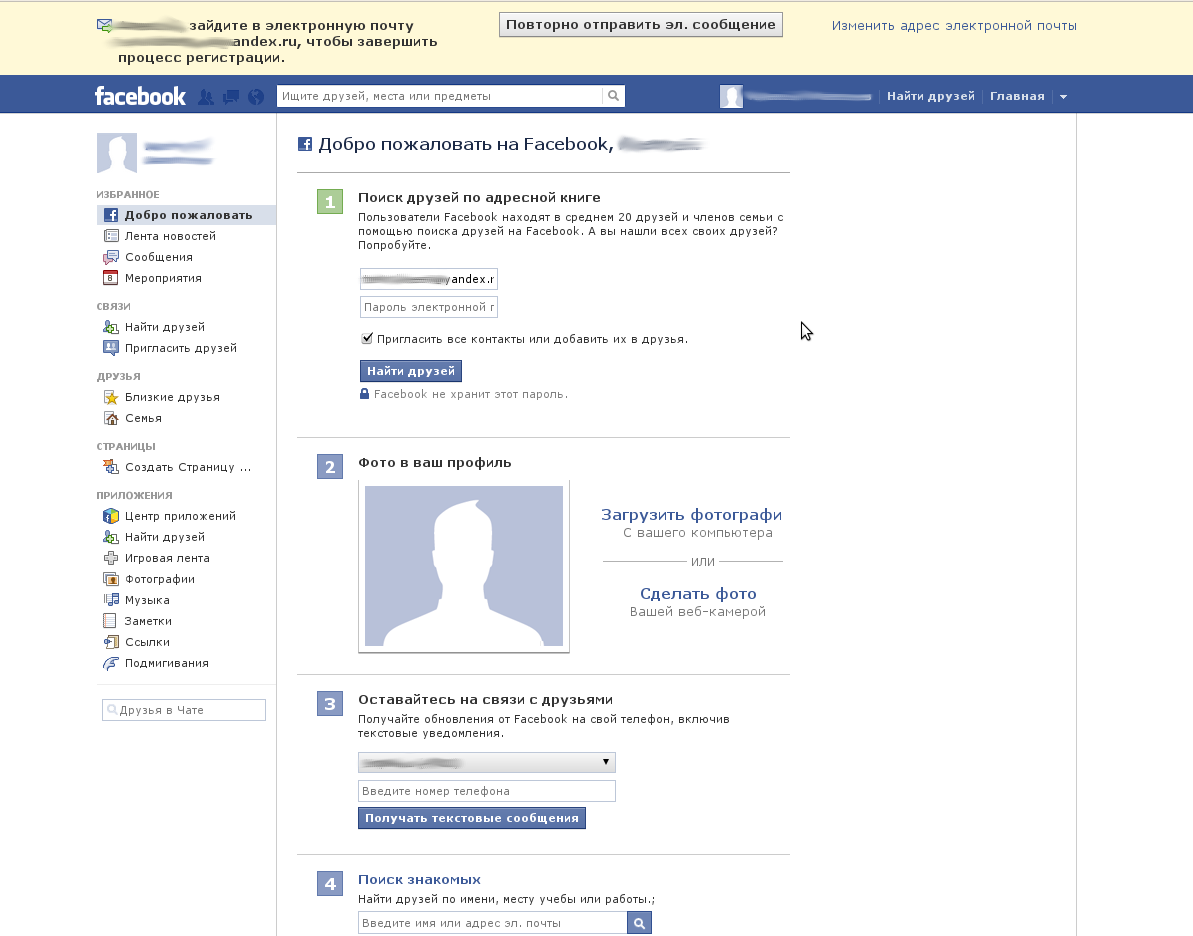Screen dimensions: 1193x936
Task: Click the header profile avatar thumbnail
Action: click(731, 97)
